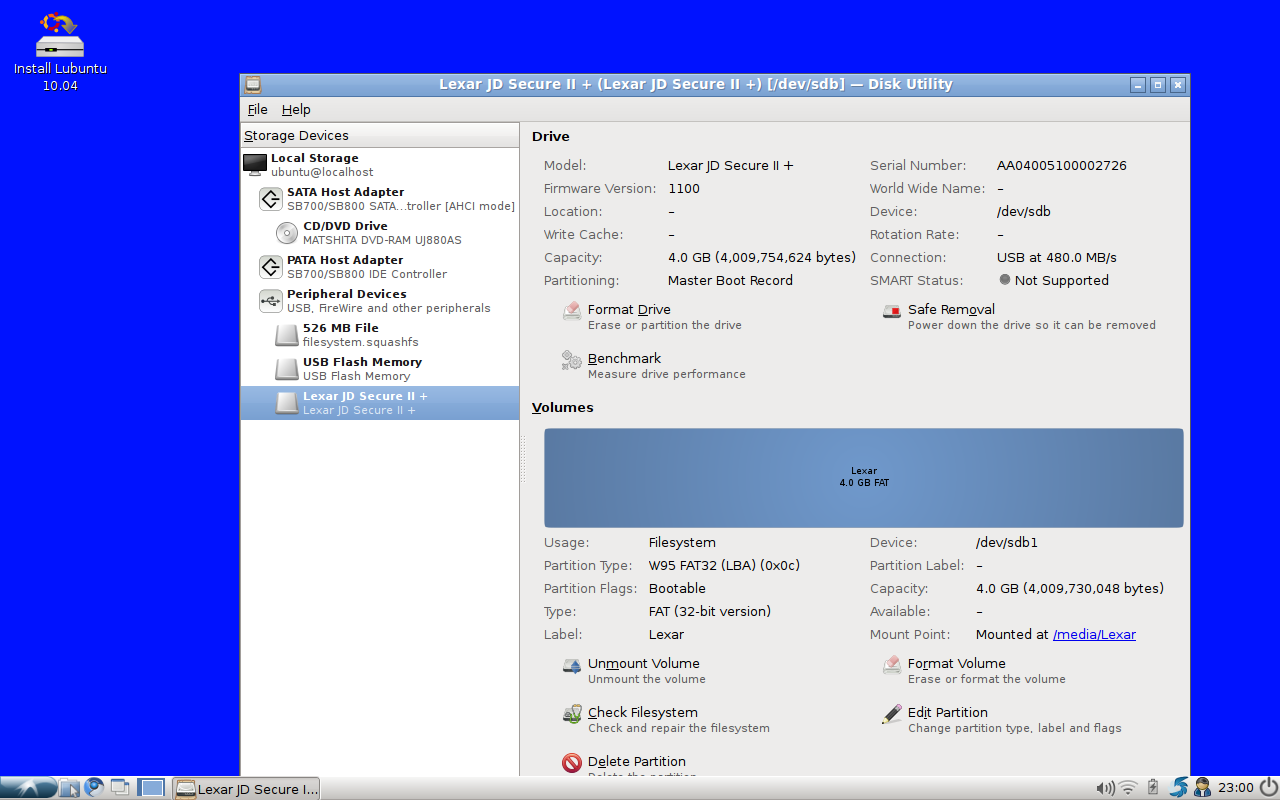
Task: Click the power button on the taskbar
Action: [x=1268, y=788]
